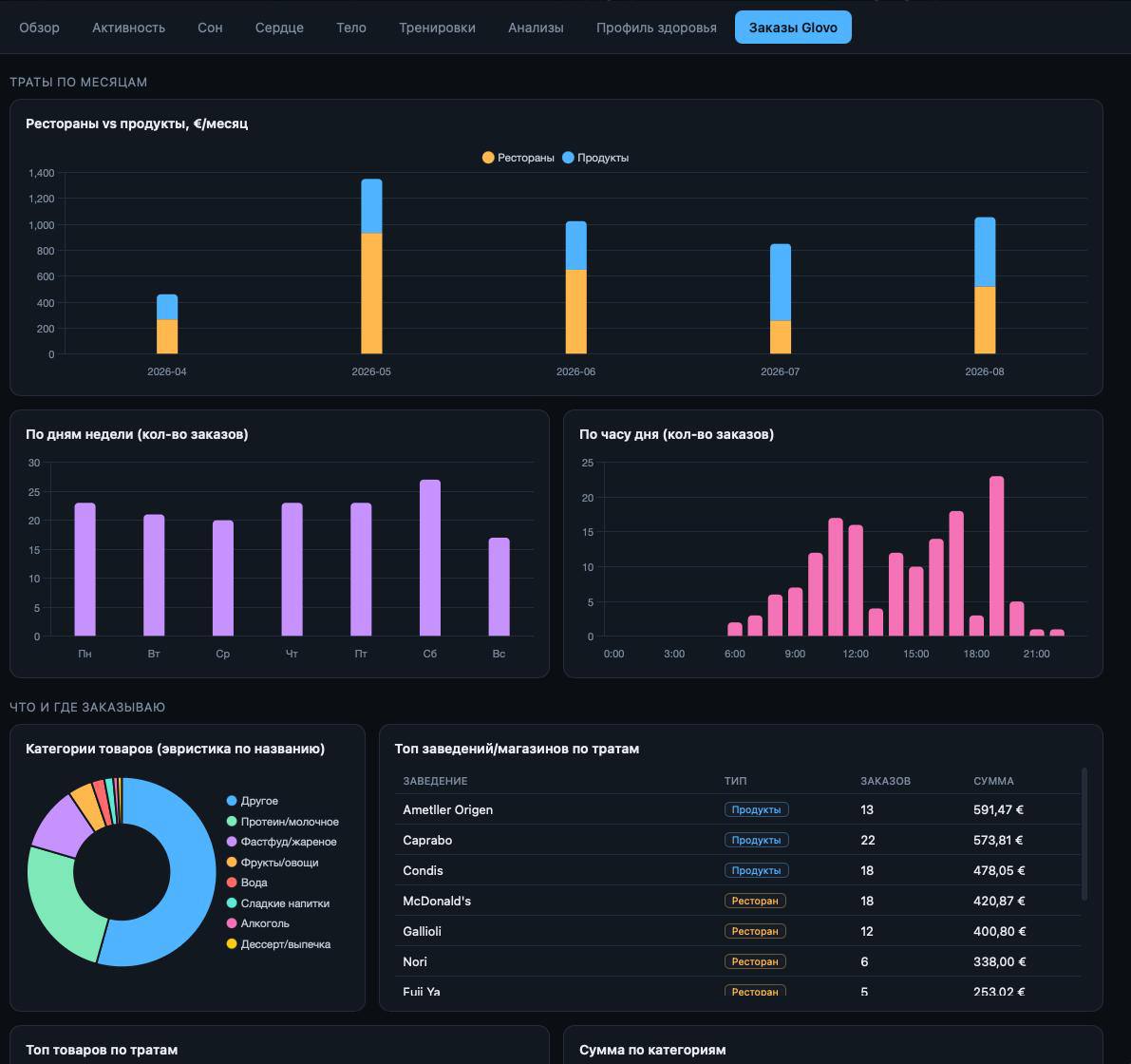Screen dimensions: 1131x1064
Task: Select the Заказы Glovo tab
Action: (x=793, y=28)
